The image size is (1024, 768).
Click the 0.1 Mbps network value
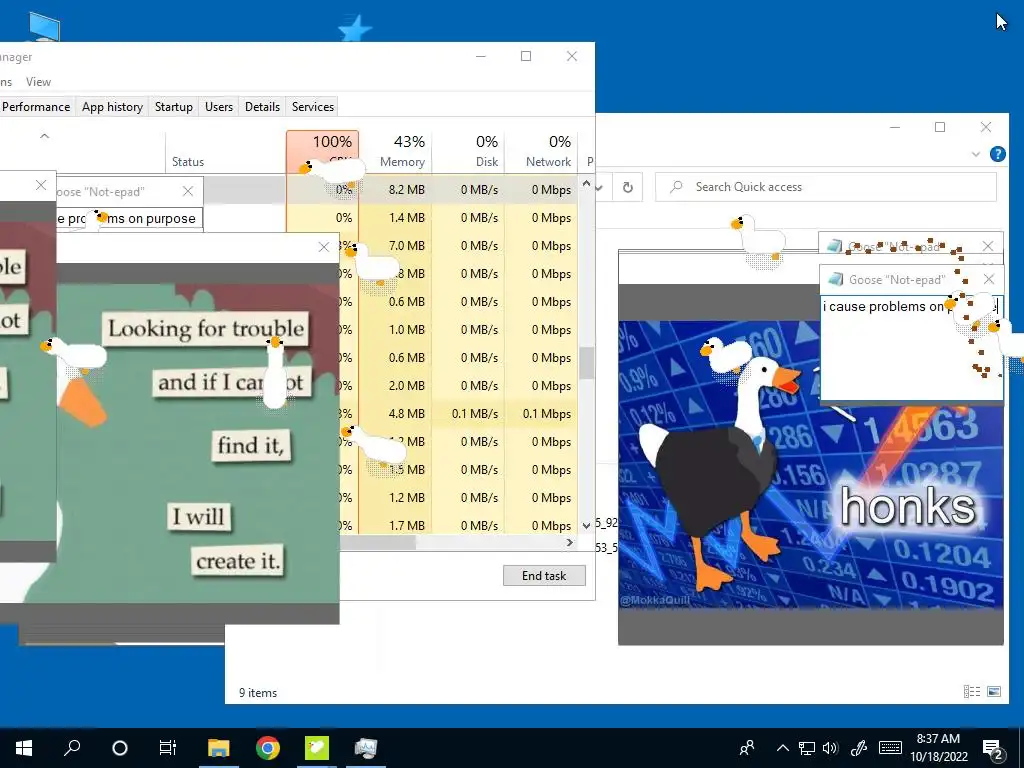[547, 413]
